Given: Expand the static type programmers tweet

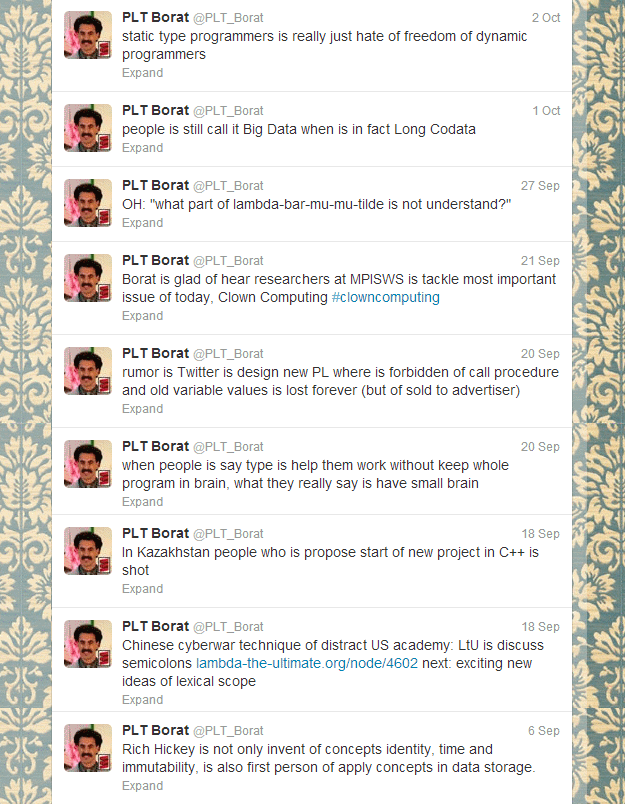Looking at the screenshot, I should [143, 73].
